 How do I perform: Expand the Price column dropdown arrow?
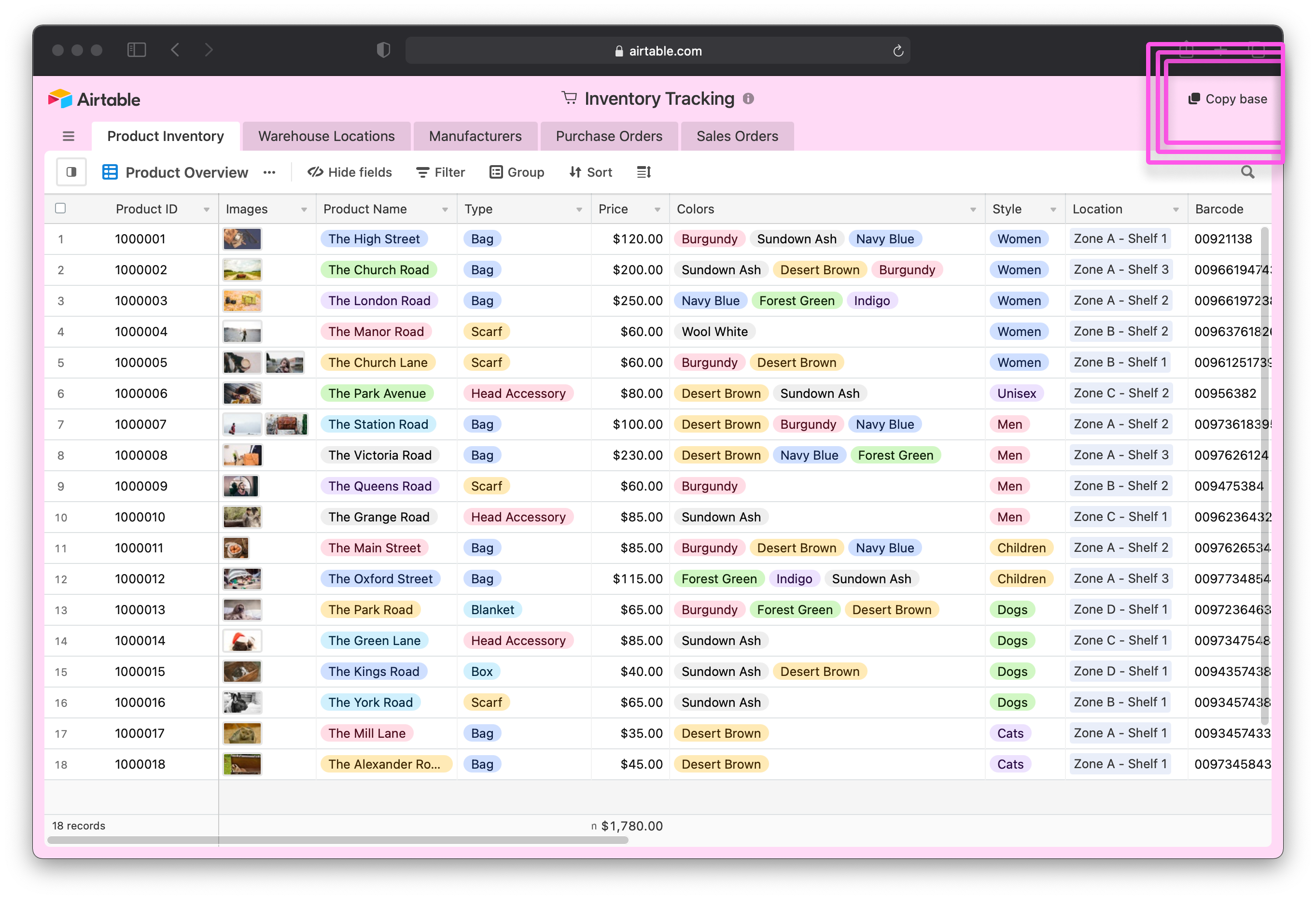point(657,210)
